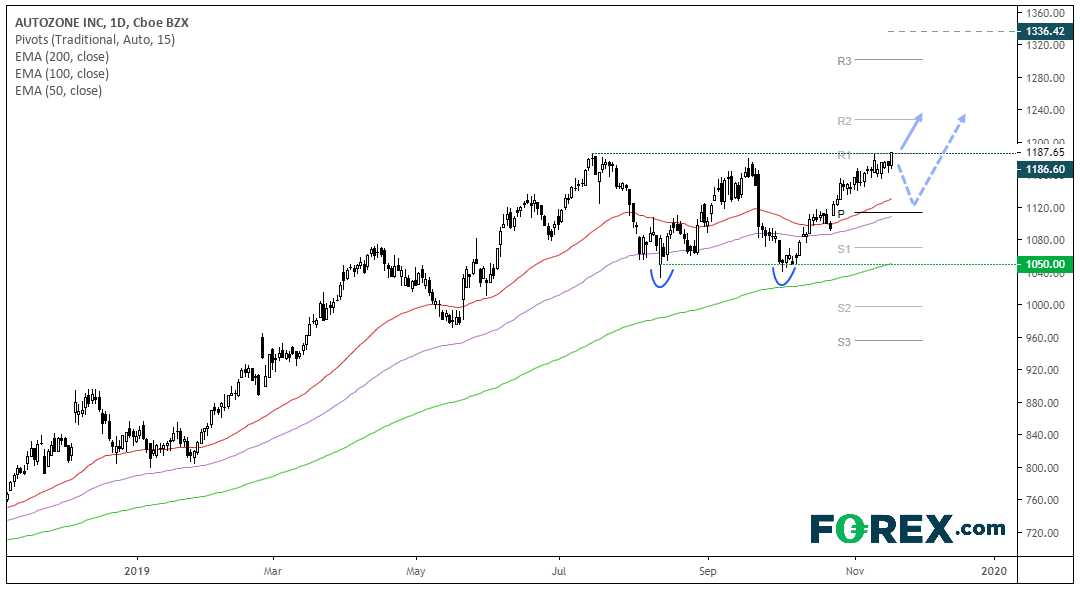
Task: Click the P pivot level label
Action: click(x=841, y=214)
